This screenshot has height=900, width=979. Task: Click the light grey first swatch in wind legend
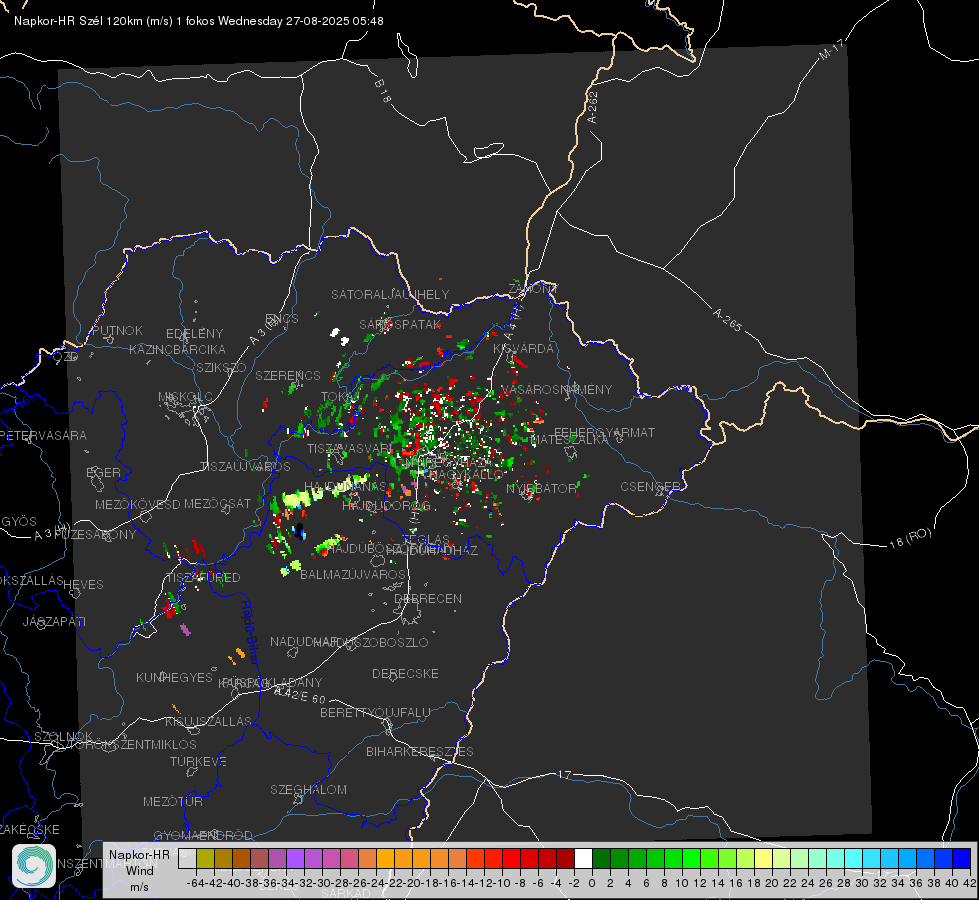[x=187, y=858]
